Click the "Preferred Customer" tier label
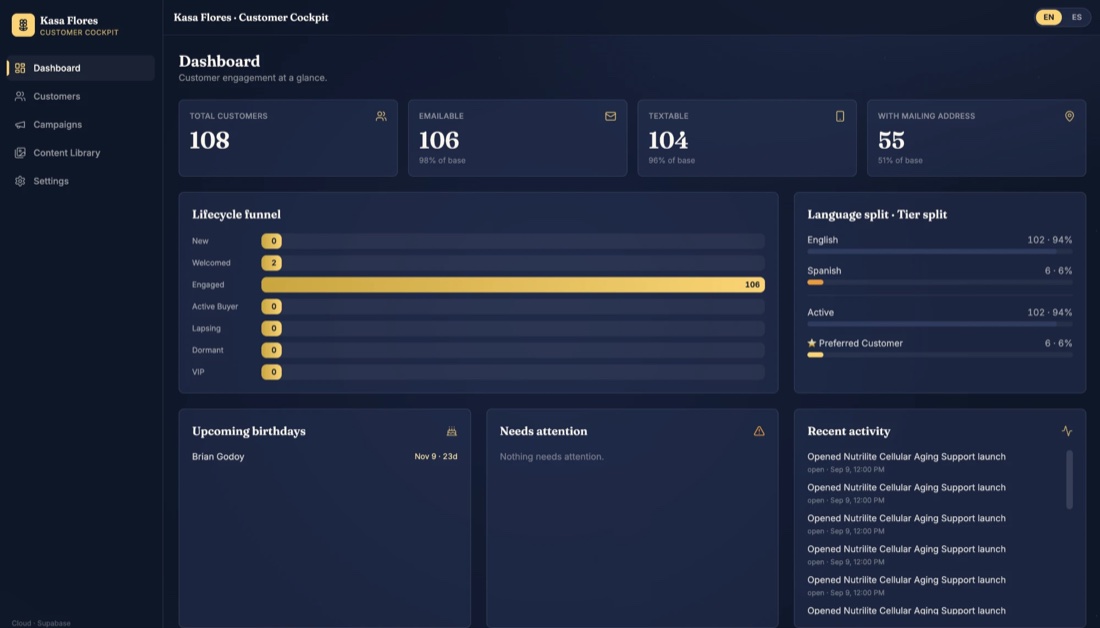This screenshot has width=1100, height=628. click(861, 343)
